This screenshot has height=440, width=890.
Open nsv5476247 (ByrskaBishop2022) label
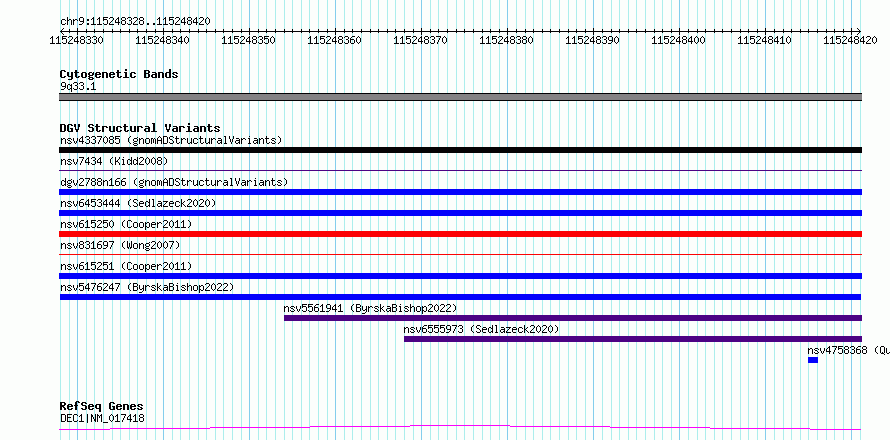[x=147, y=287]
